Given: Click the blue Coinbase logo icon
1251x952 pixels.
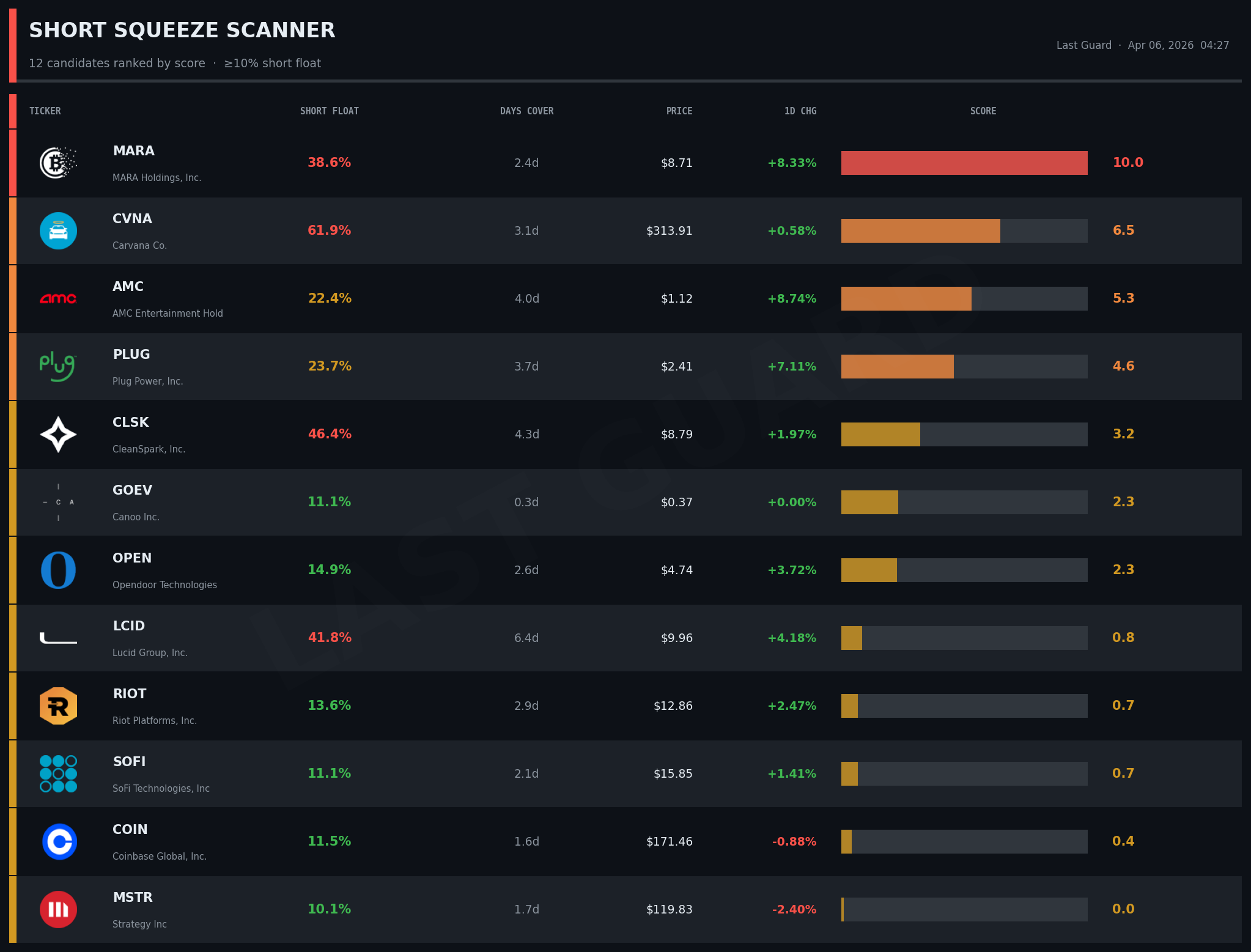Looking at the screenshot, I should pyautogui.click(x=59, y=841).
